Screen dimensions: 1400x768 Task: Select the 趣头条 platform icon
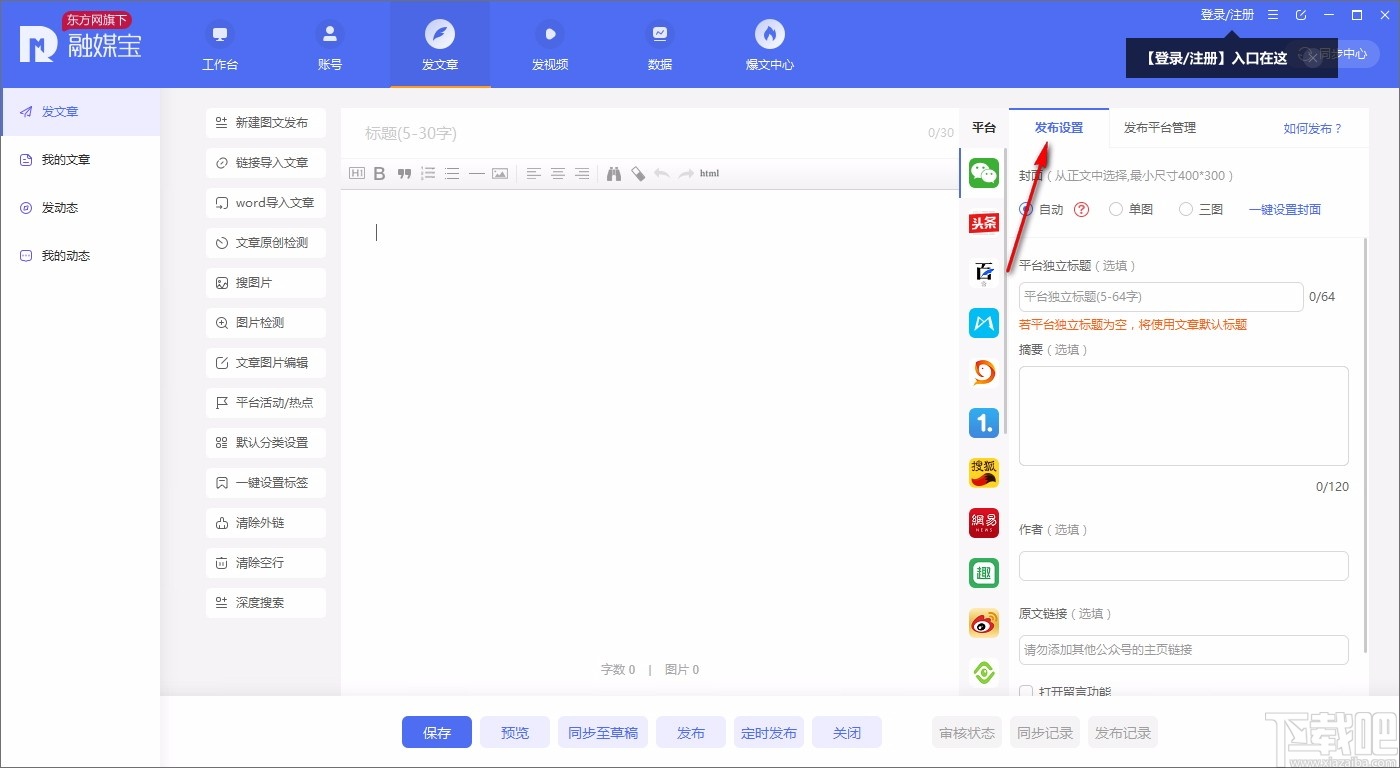click(983, 572)
